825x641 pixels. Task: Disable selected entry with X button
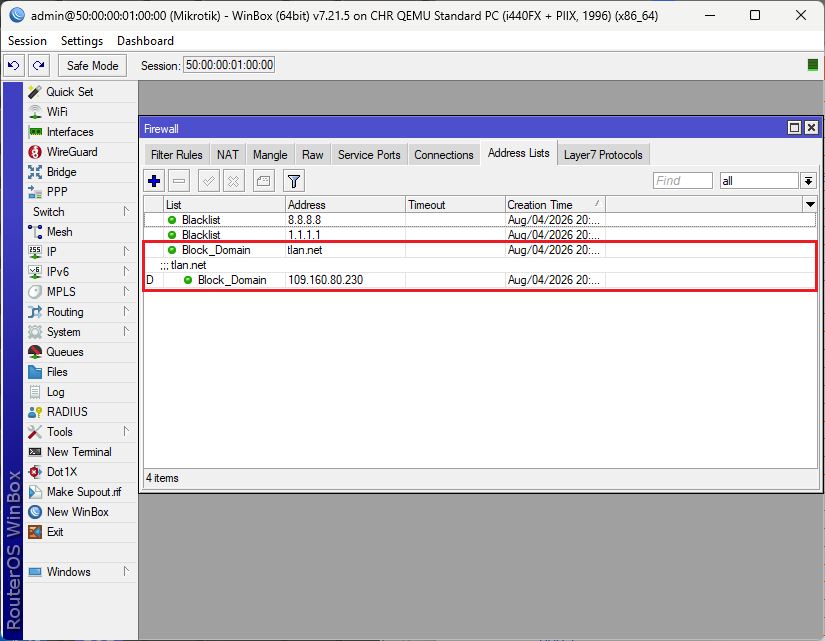(234, 182)
